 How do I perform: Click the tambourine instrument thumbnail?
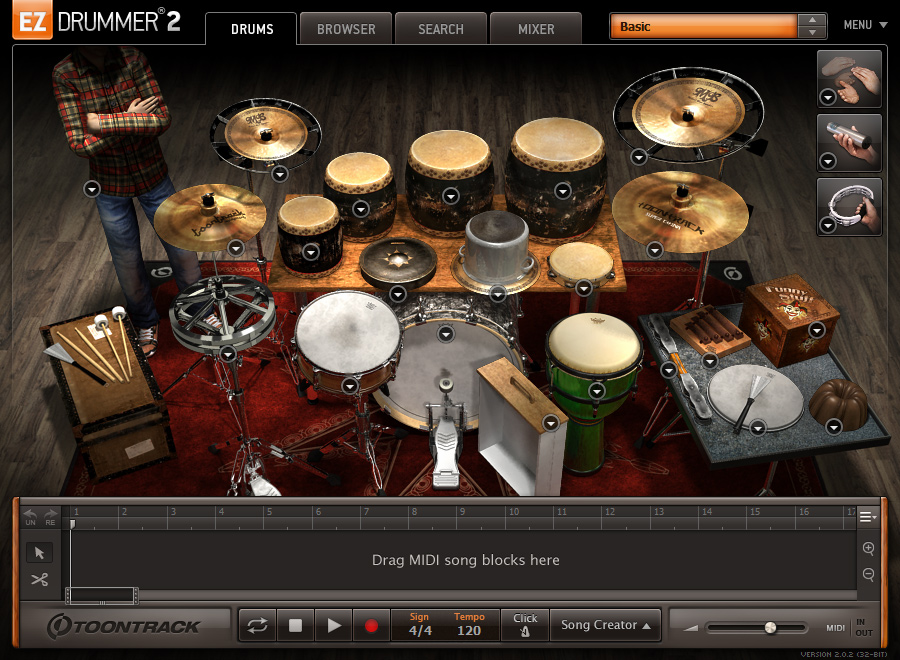pyautogui.click(x=851, y=205)
